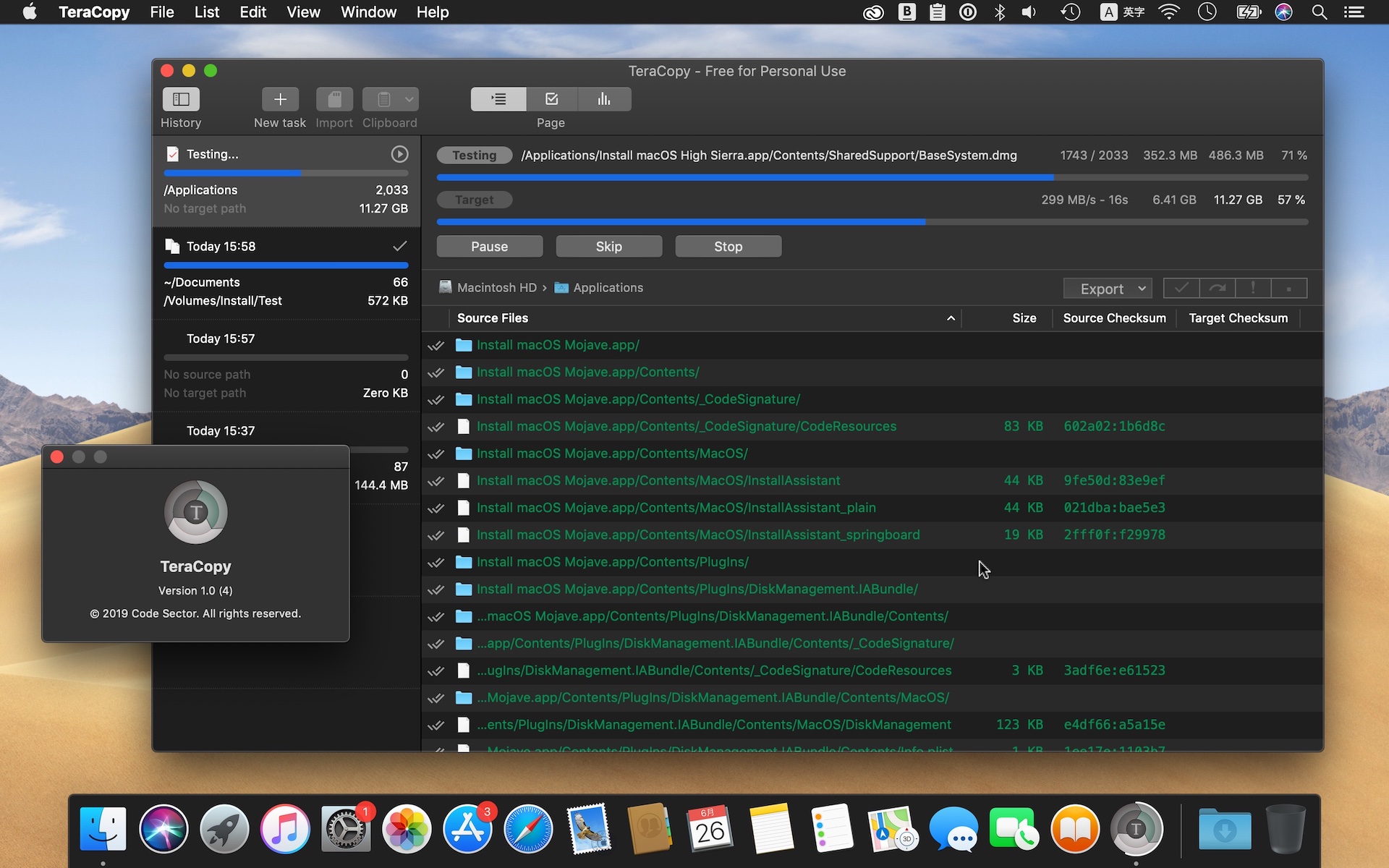Switch to statistics chart page view

click(x=604, y=99)
